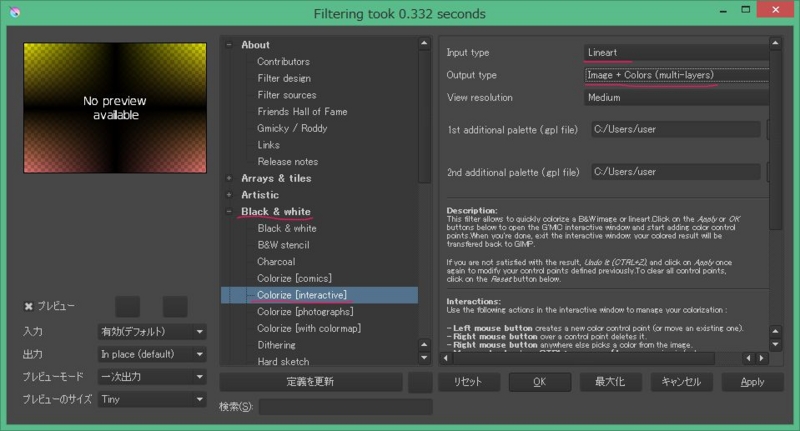Select the Colorize [photographs] filter
The width and height of the screenshot is (800, 431).
pyautogui.click(x=305, y=312)
